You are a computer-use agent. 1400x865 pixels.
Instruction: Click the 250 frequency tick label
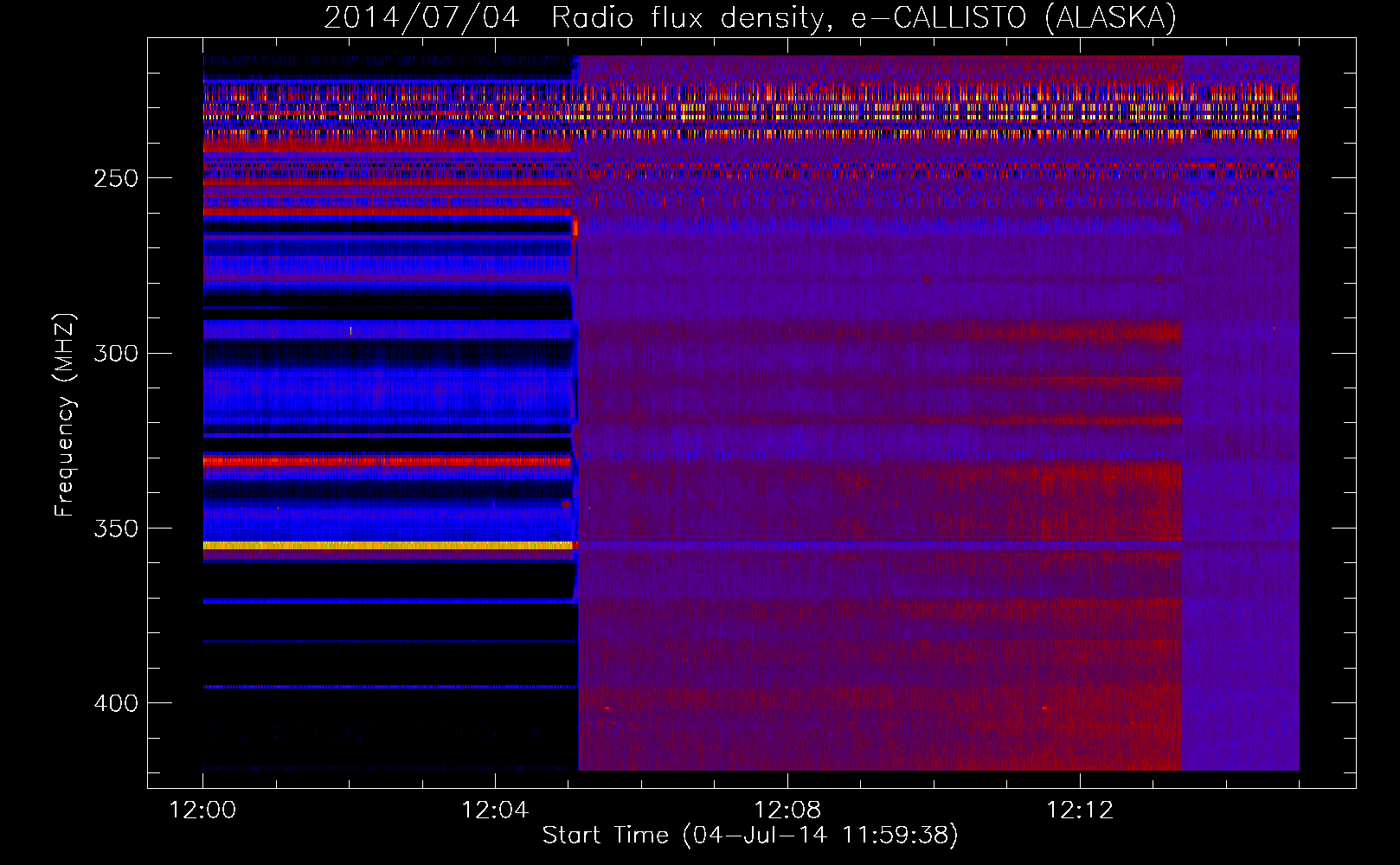[116, 178]
